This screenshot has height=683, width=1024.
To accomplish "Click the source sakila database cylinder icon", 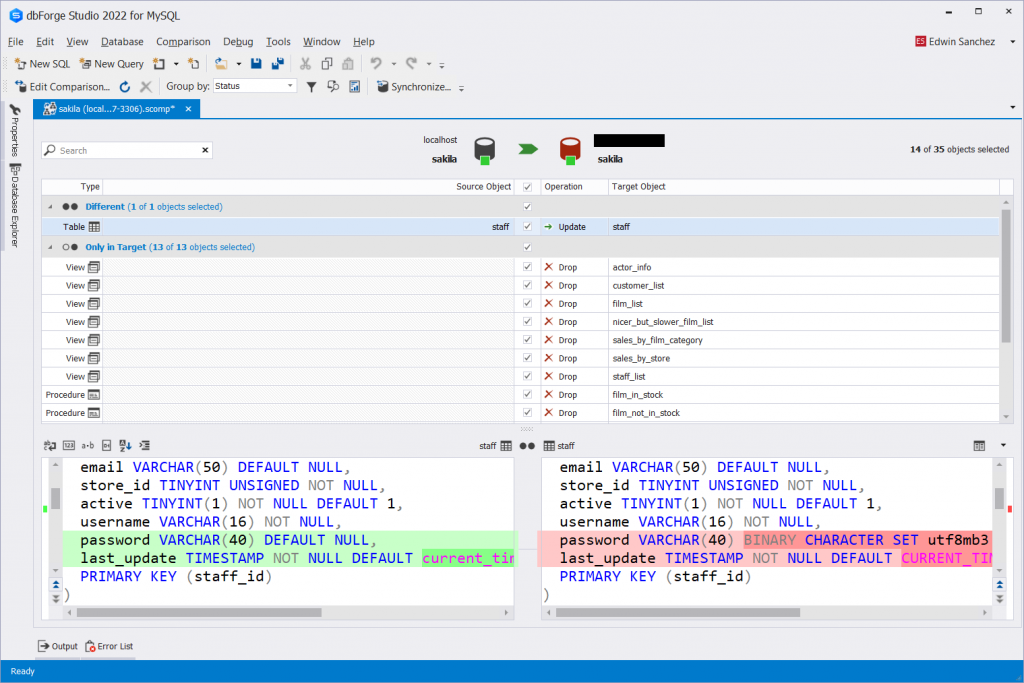I will tap(484, 150).
